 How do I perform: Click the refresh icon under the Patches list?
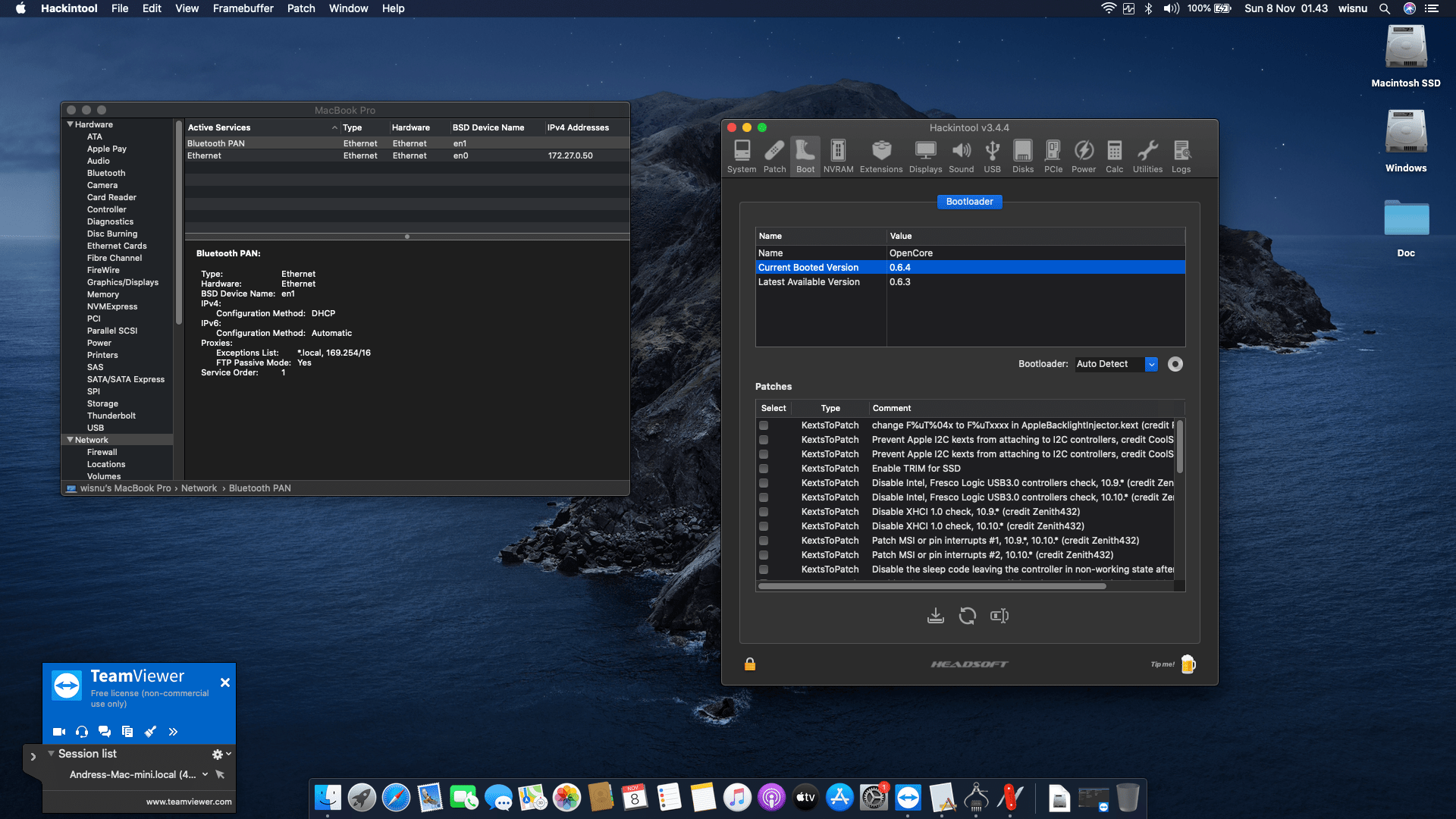coord(967,616)
